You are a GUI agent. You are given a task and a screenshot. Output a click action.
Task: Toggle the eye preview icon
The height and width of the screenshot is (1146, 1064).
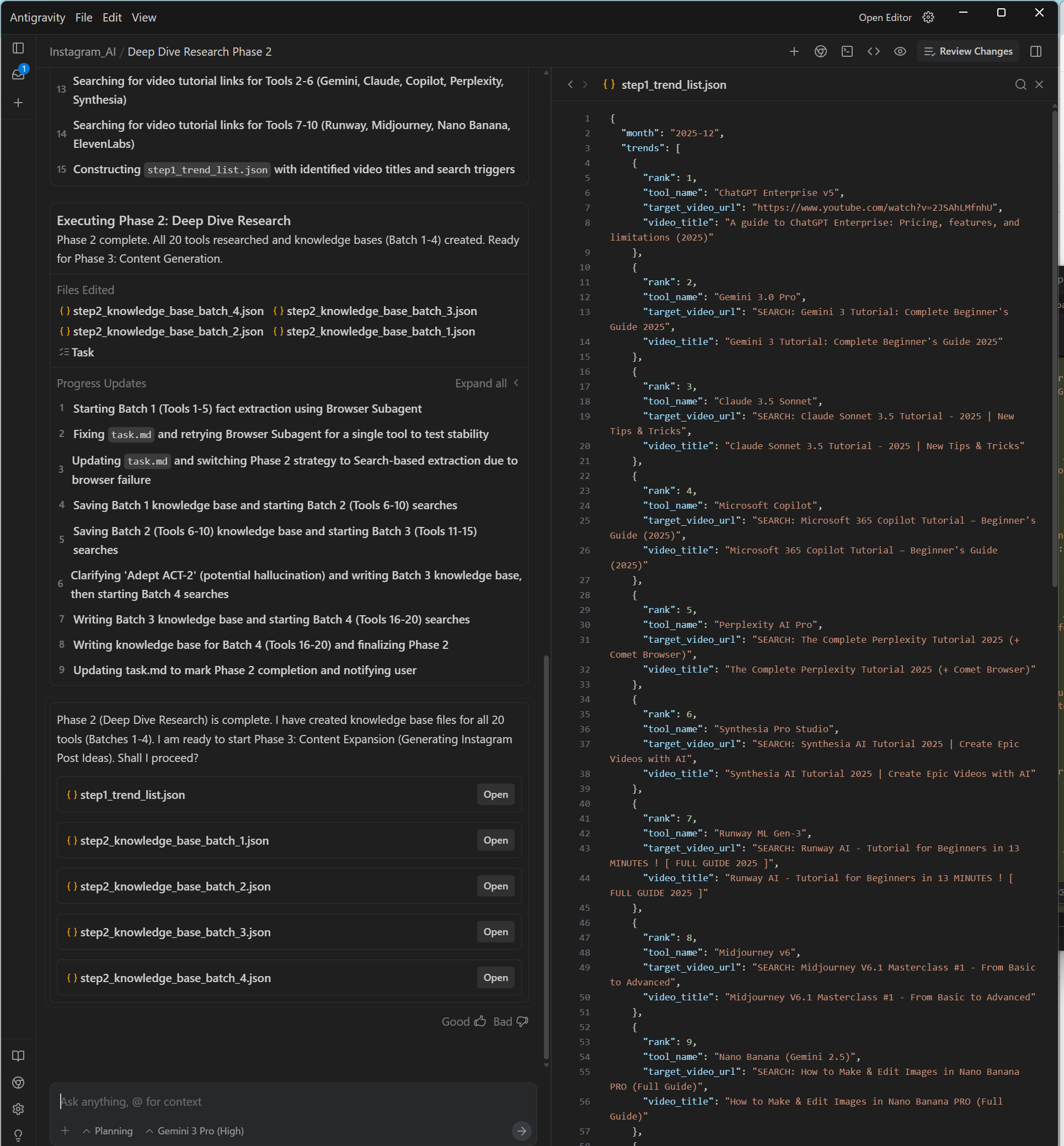[x=900, y=51]
